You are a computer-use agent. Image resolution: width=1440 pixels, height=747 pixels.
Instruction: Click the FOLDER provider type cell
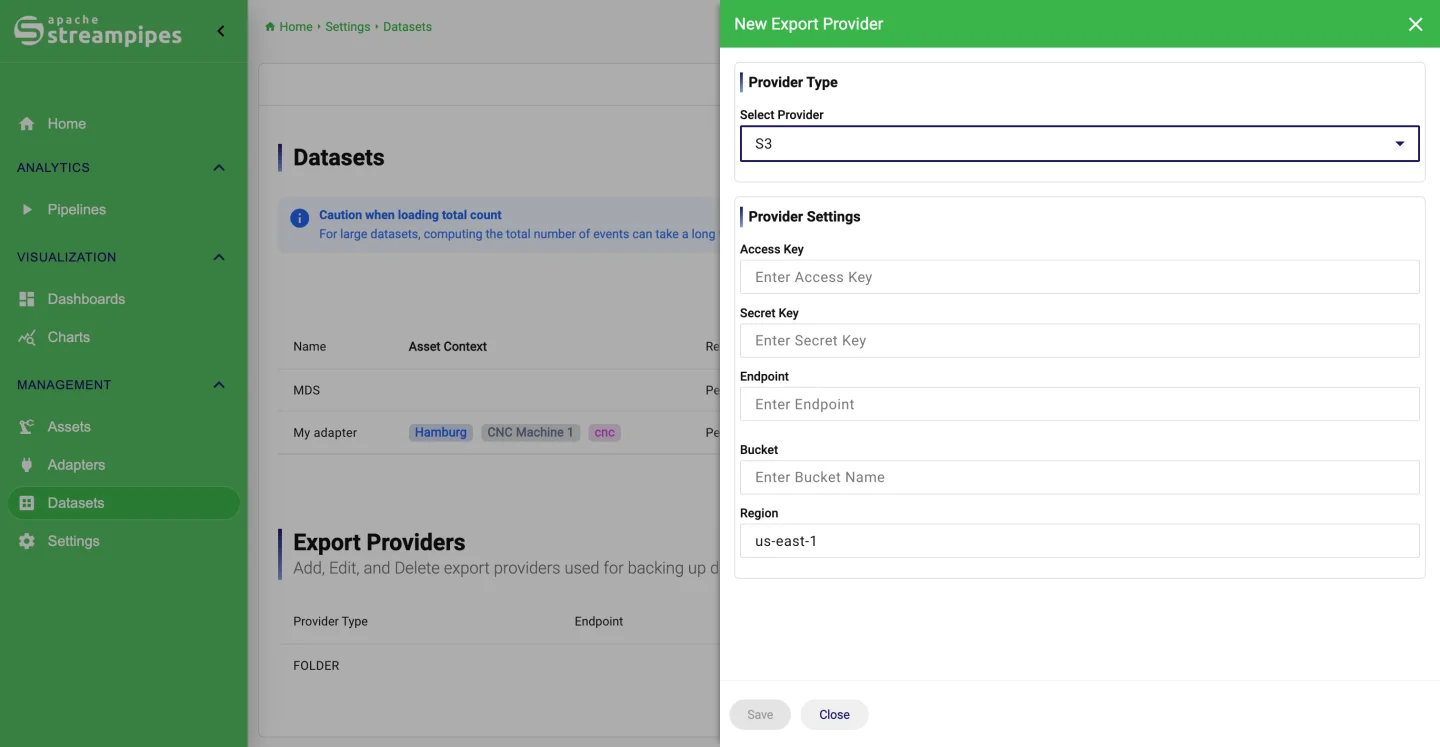tap(316, 666)
